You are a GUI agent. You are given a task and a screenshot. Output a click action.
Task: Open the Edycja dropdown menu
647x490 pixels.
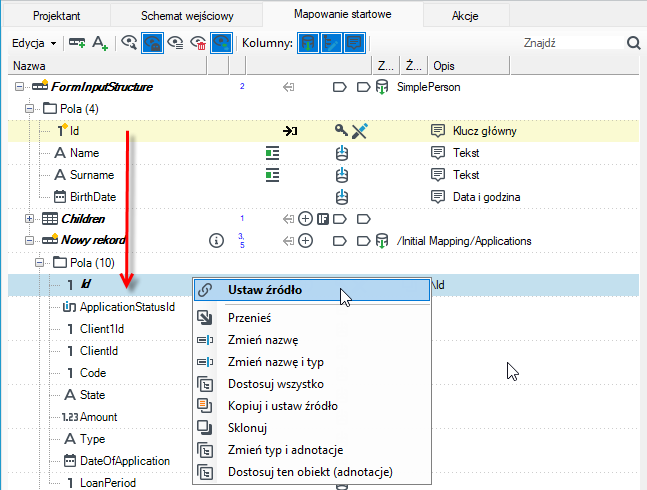click(34, 43)
